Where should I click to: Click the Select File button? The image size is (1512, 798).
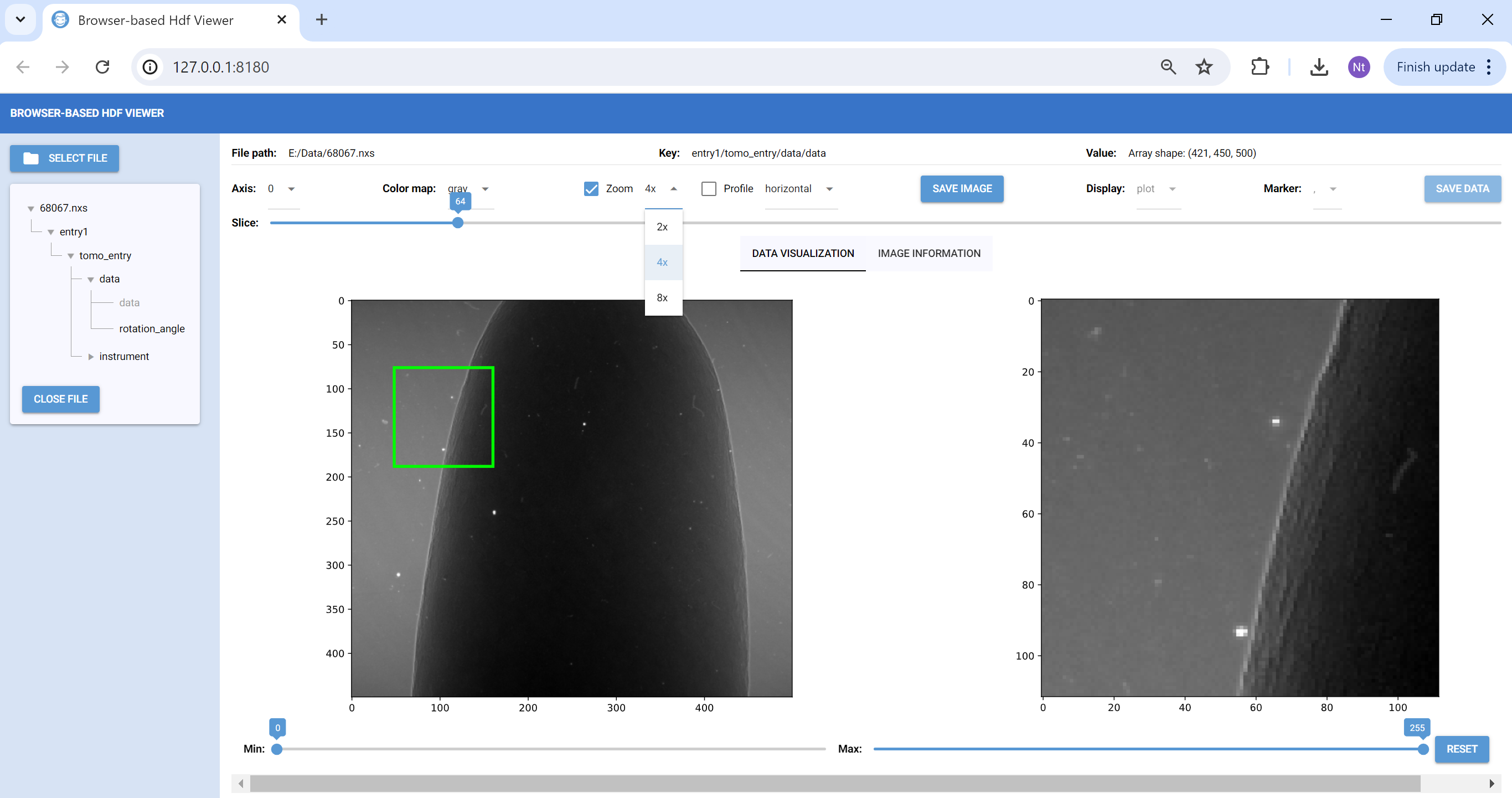tap(65, 158)
